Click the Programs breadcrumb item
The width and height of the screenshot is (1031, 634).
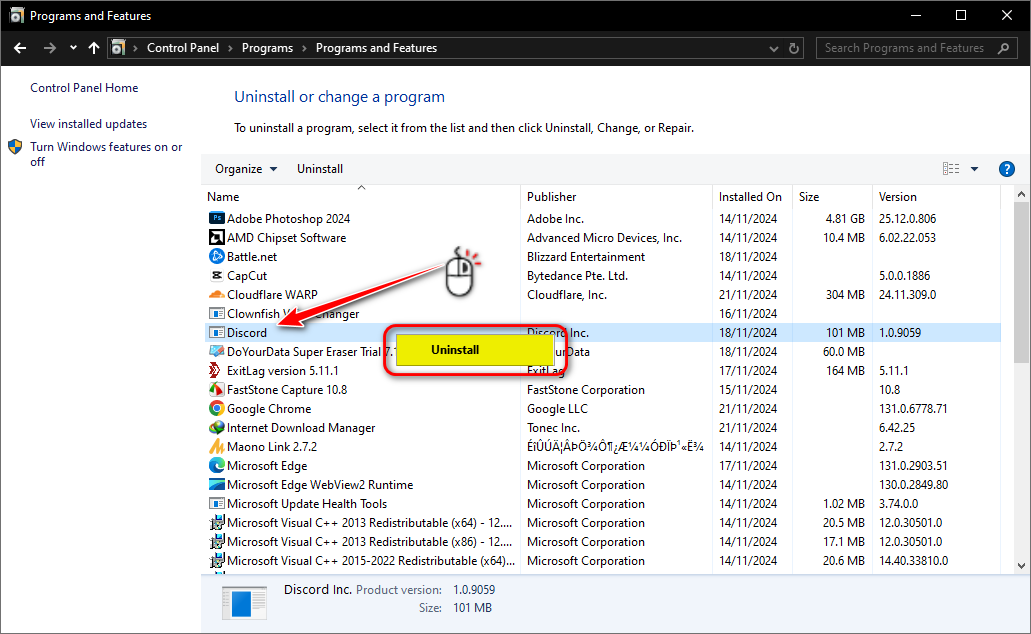click(x=267, y=48)
